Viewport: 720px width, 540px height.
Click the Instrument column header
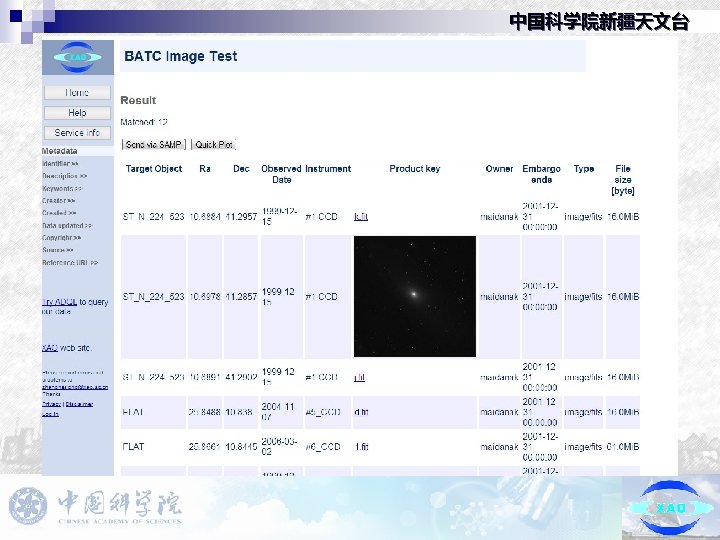tap(328, 169)
